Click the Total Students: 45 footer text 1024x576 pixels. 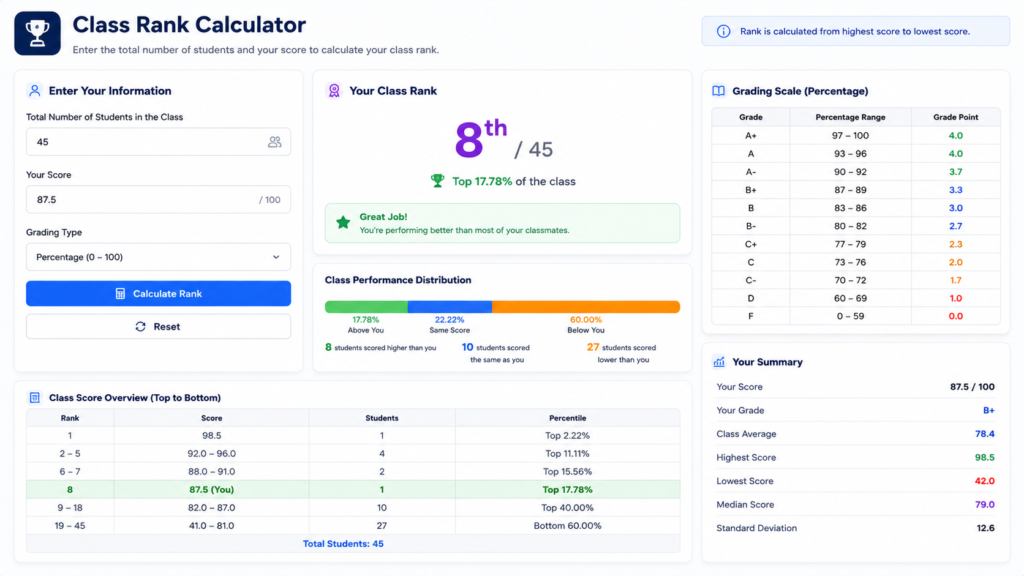[343, 544]
